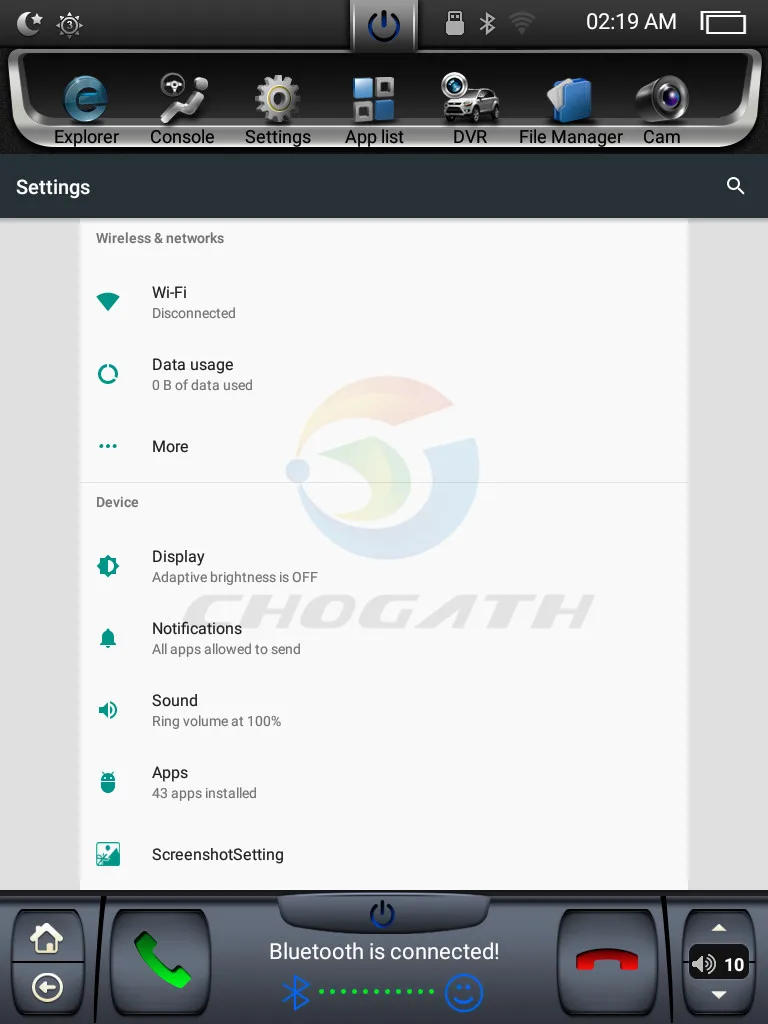The width and height of the screenshot is (768, 1024).
Task: Open recent apps window icon
Action: (723, 23)
